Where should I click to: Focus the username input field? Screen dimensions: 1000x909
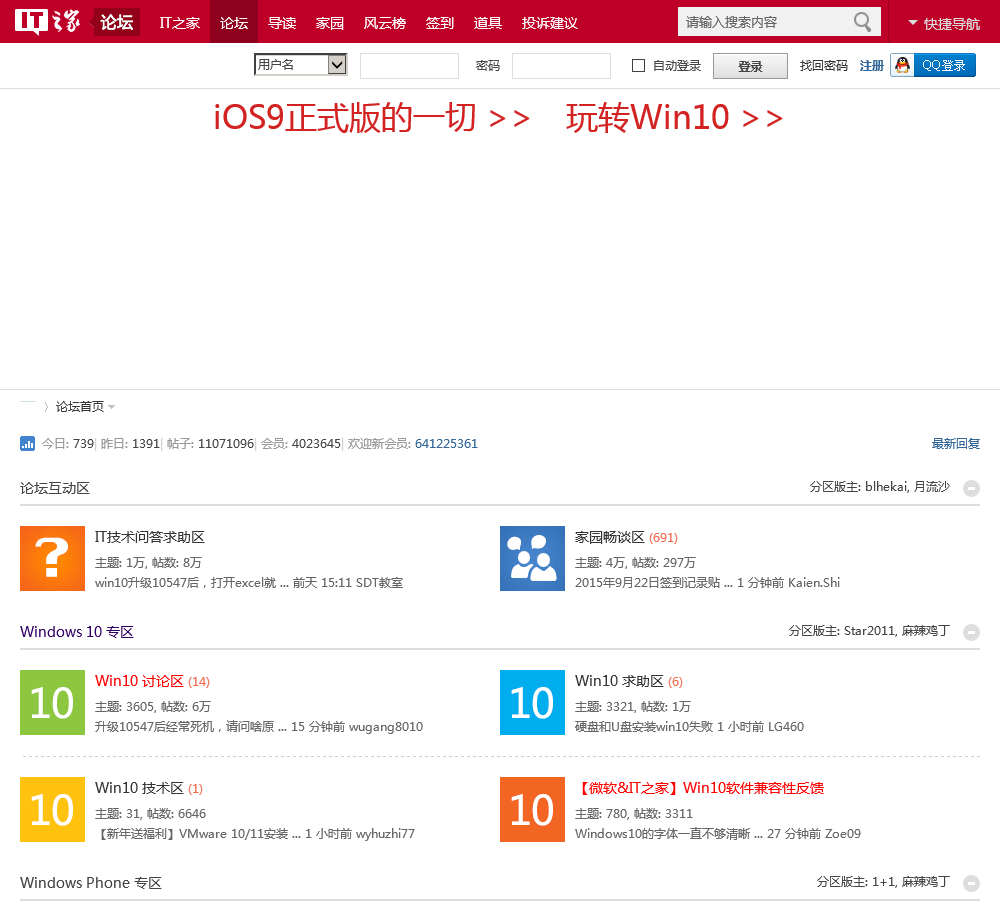(409, 66)
